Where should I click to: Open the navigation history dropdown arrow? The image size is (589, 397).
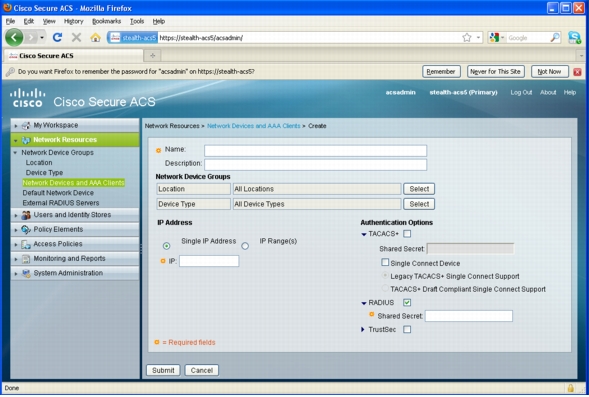point(42,38)
